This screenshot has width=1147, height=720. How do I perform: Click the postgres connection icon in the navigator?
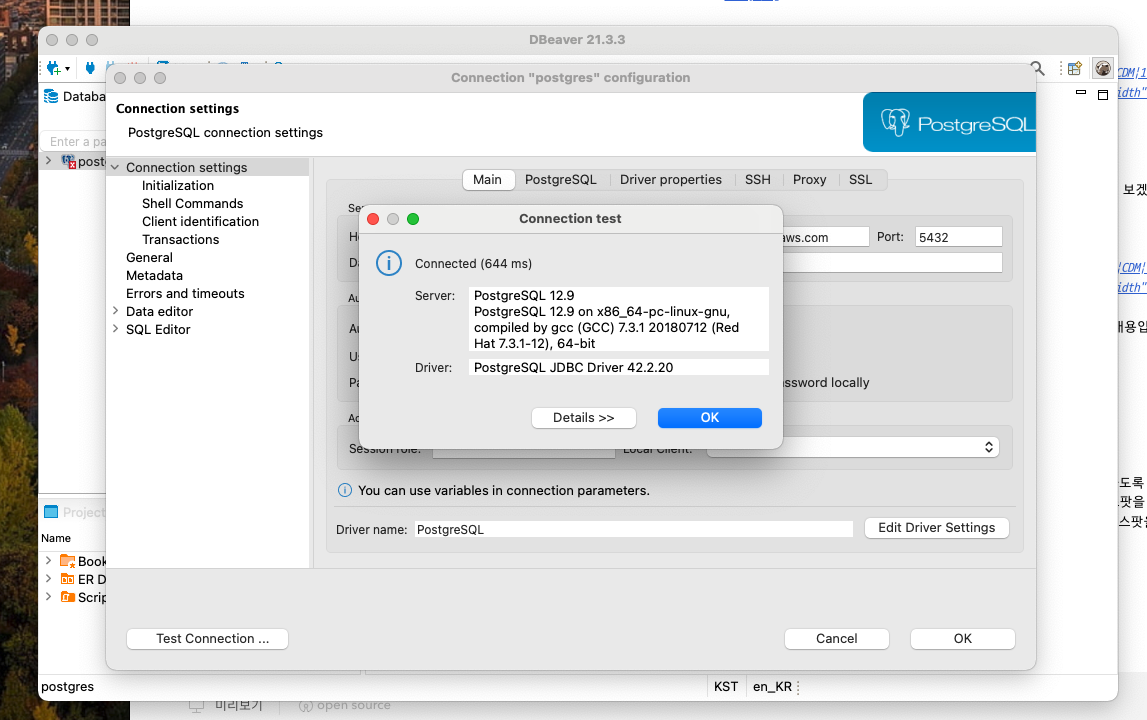pos(69,161)
